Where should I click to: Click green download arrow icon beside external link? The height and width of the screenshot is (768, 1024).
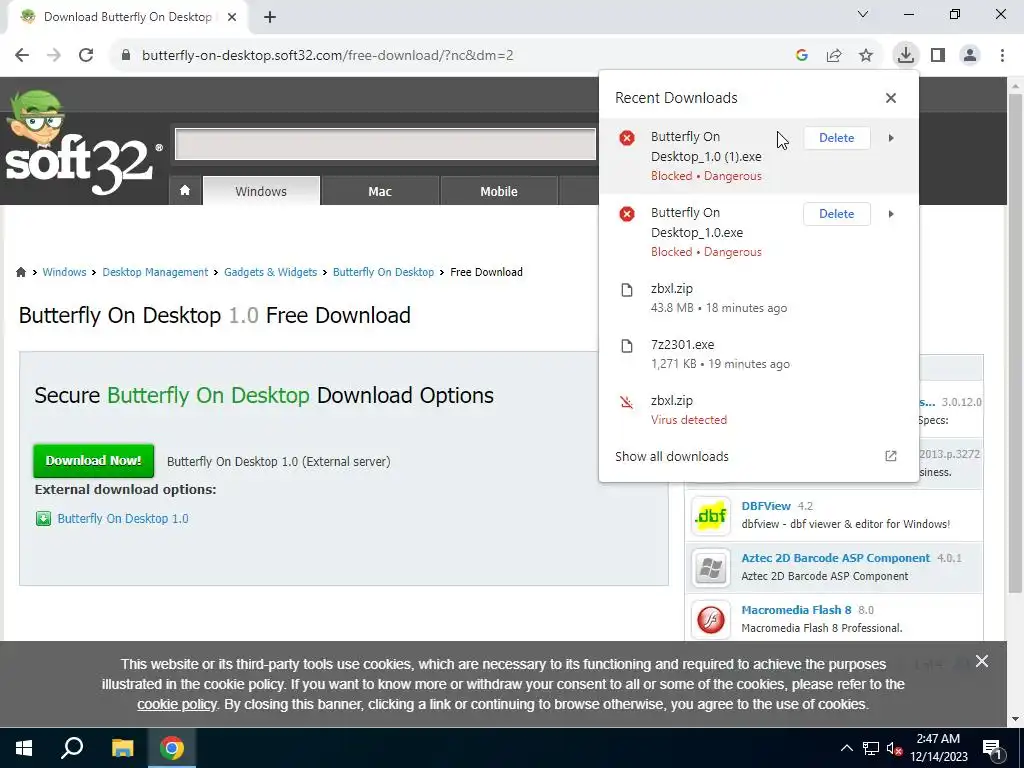click(43, 519)
